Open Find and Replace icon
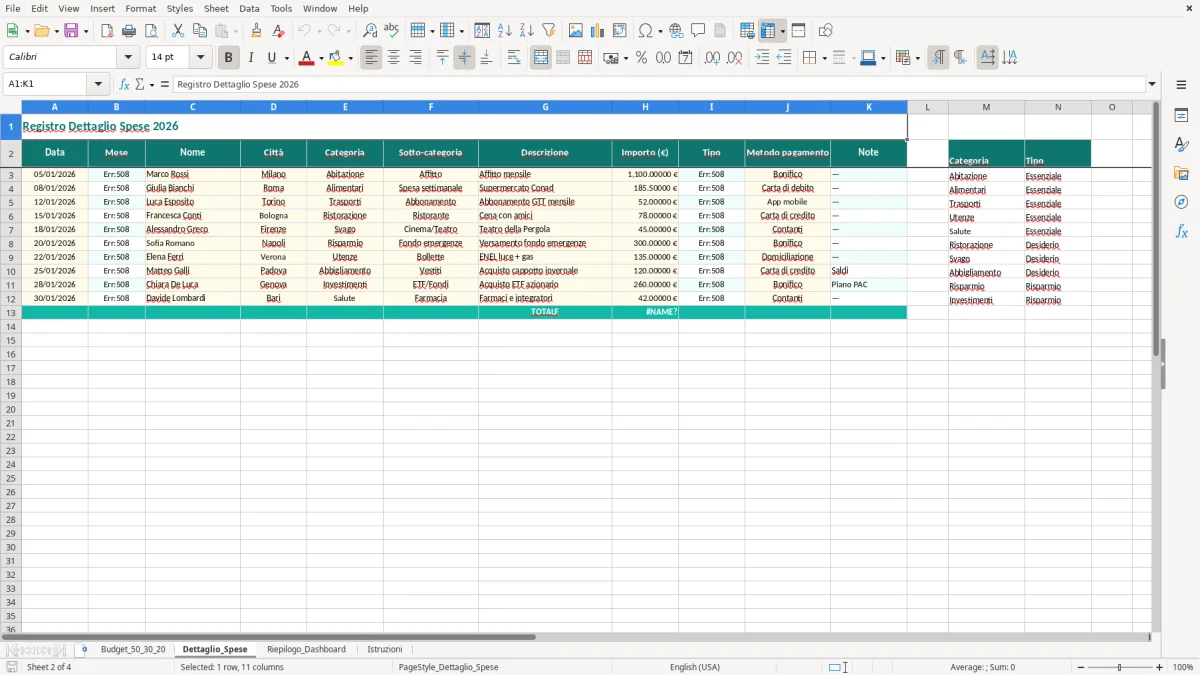 coord(370,31)
